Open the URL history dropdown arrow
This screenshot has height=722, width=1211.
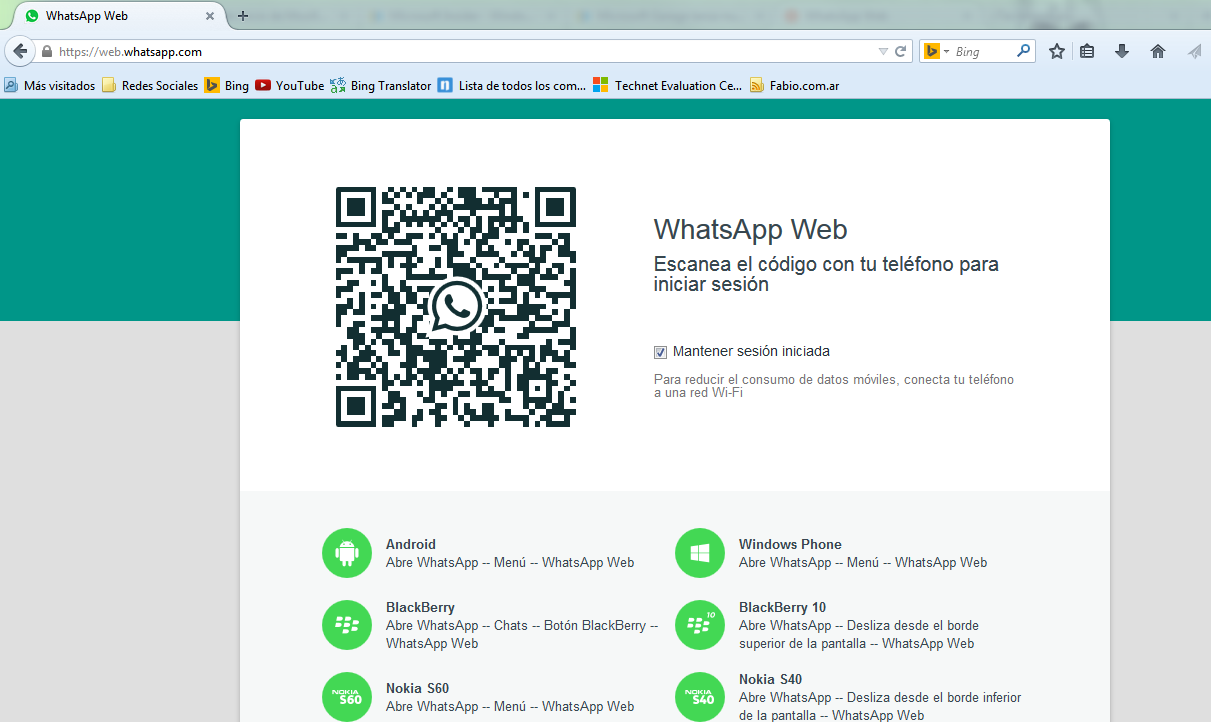(x=883, y=51)
